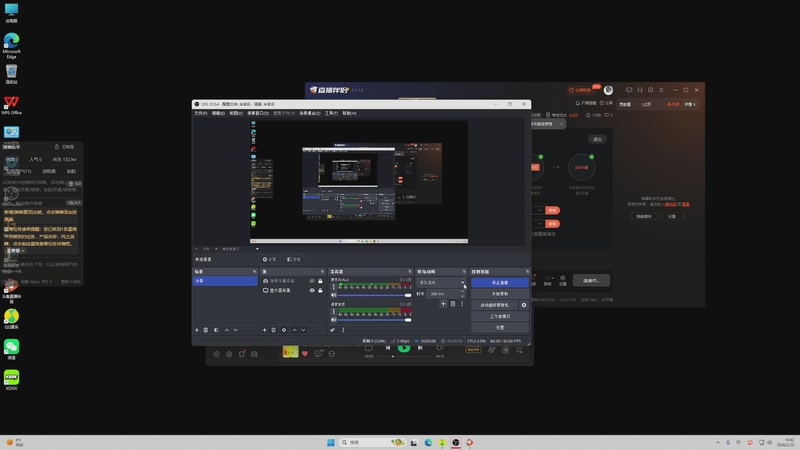Screen dimensions: 800x450
Task: Open 视图(V) menu in OBS
Action: 236,113
